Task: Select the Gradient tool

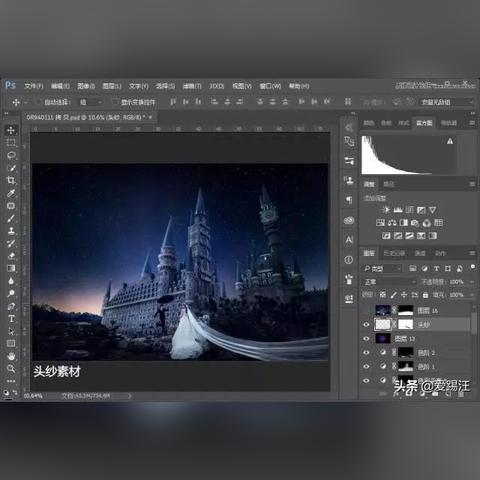Action: [11, 268]
